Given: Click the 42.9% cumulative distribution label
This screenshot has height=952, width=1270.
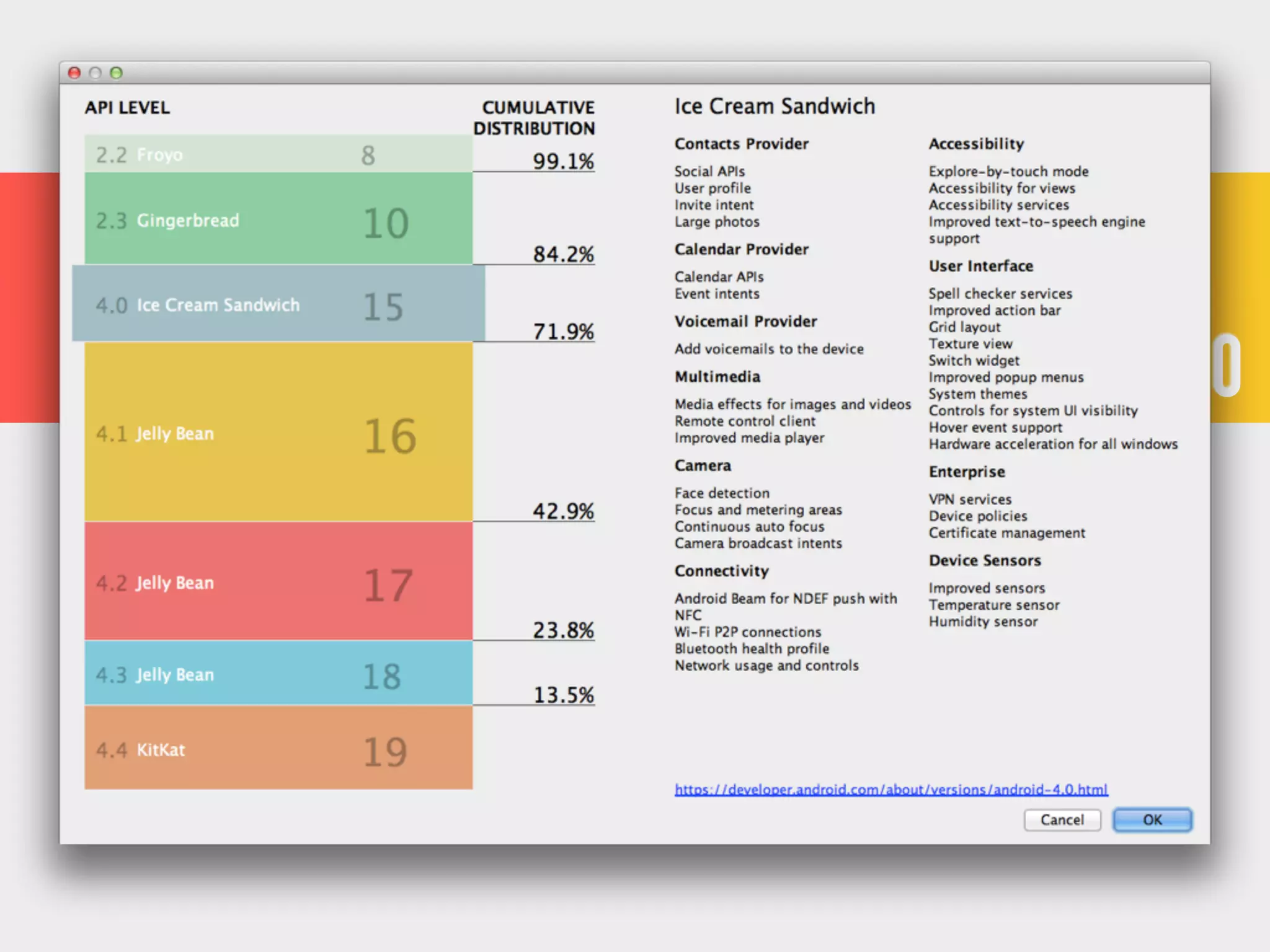Looking at the screenshot, I should pos(563,511).
